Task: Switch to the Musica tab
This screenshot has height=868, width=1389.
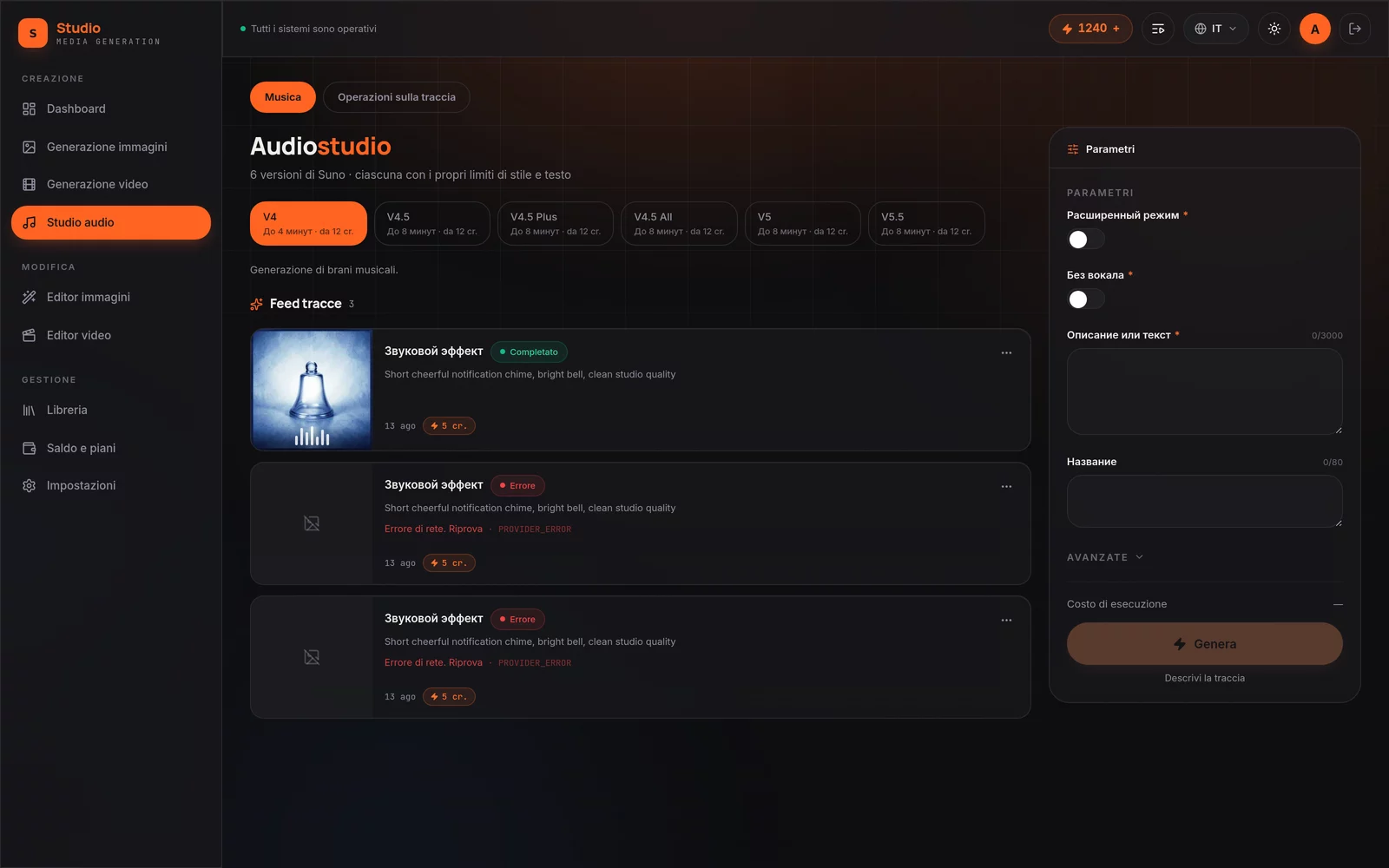Action: point(283,97)
